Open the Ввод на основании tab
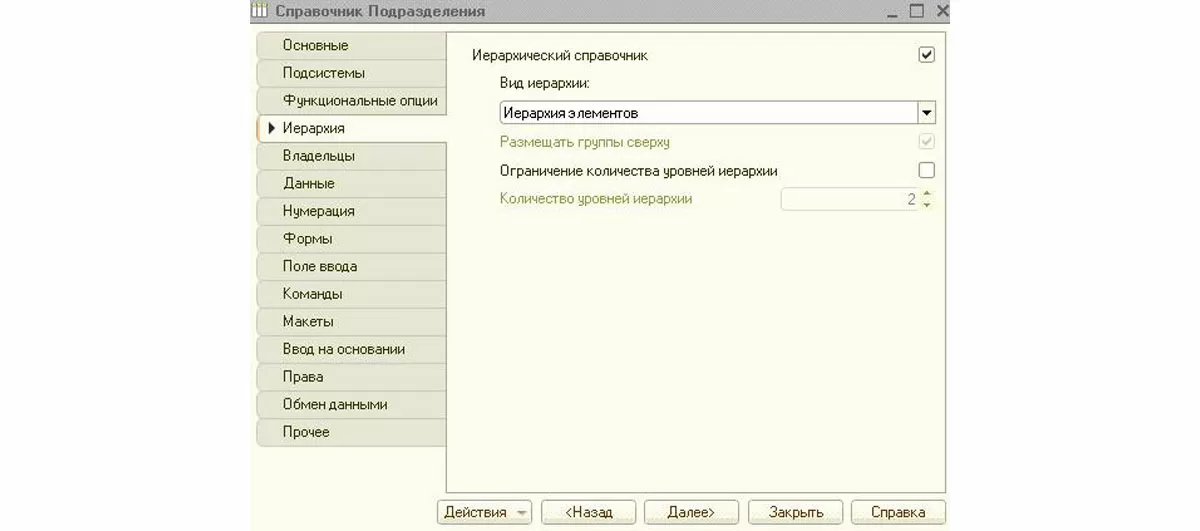Screen dimensions: 1200x531 tap(351, 350)
